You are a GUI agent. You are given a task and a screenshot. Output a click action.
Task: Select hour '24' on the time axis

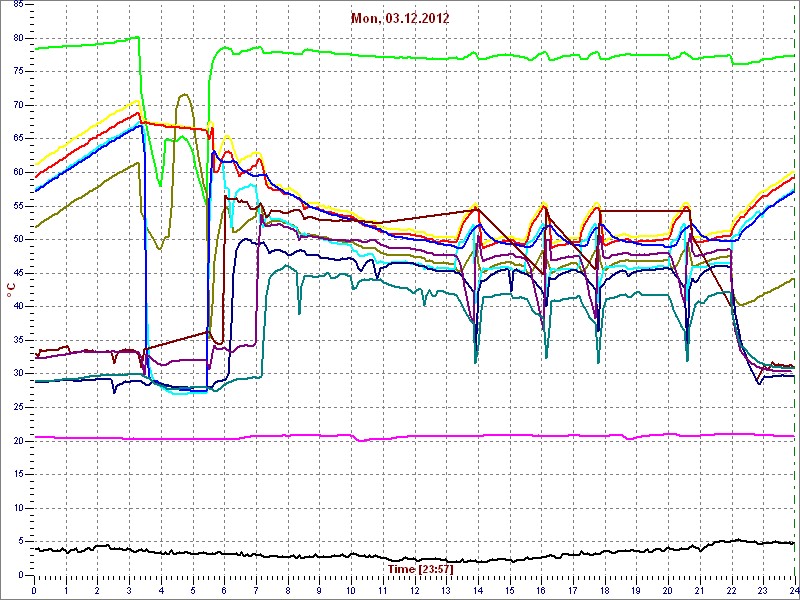(794, 589)
